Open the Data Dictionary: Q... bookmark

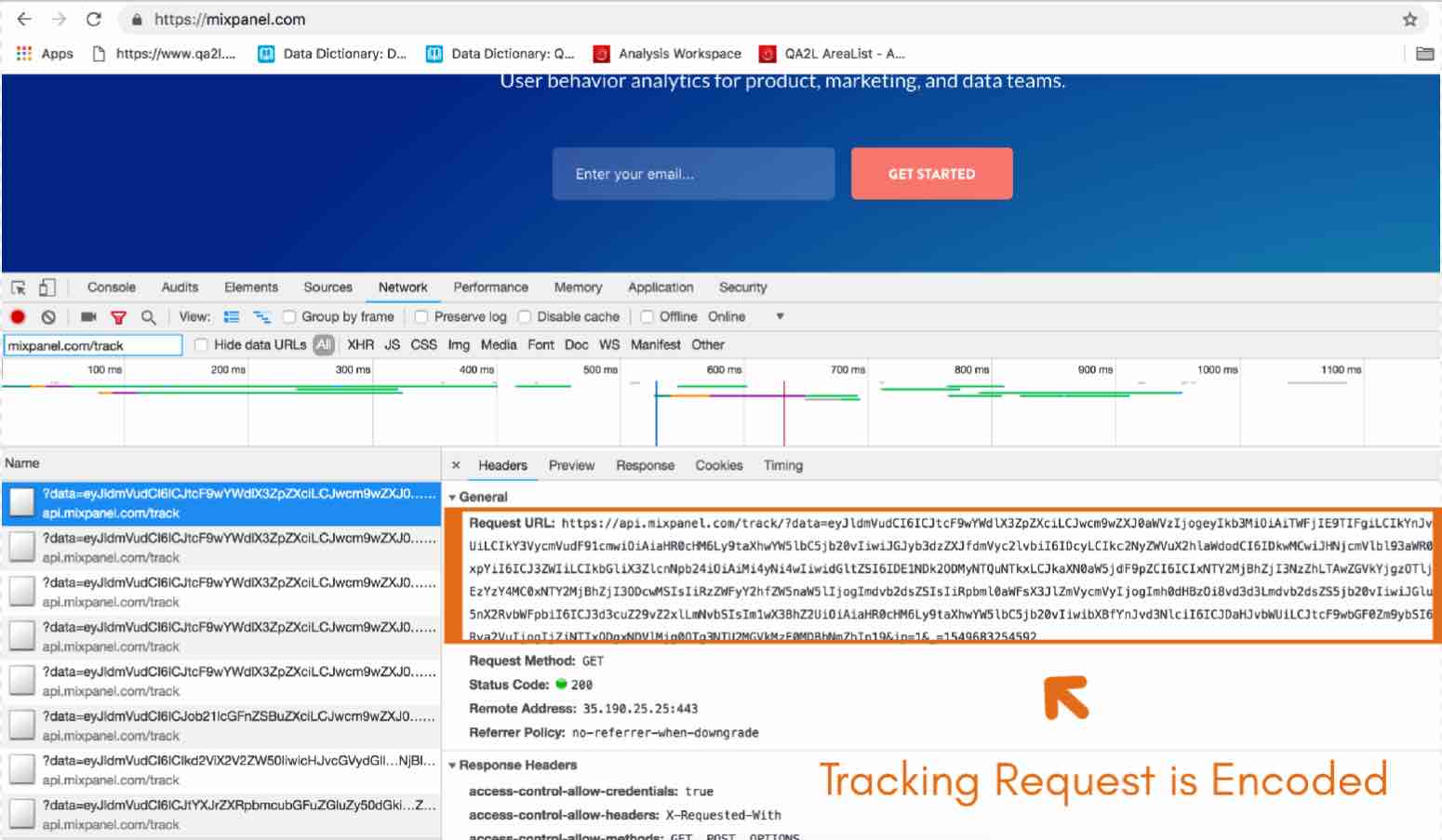point(501,54)
